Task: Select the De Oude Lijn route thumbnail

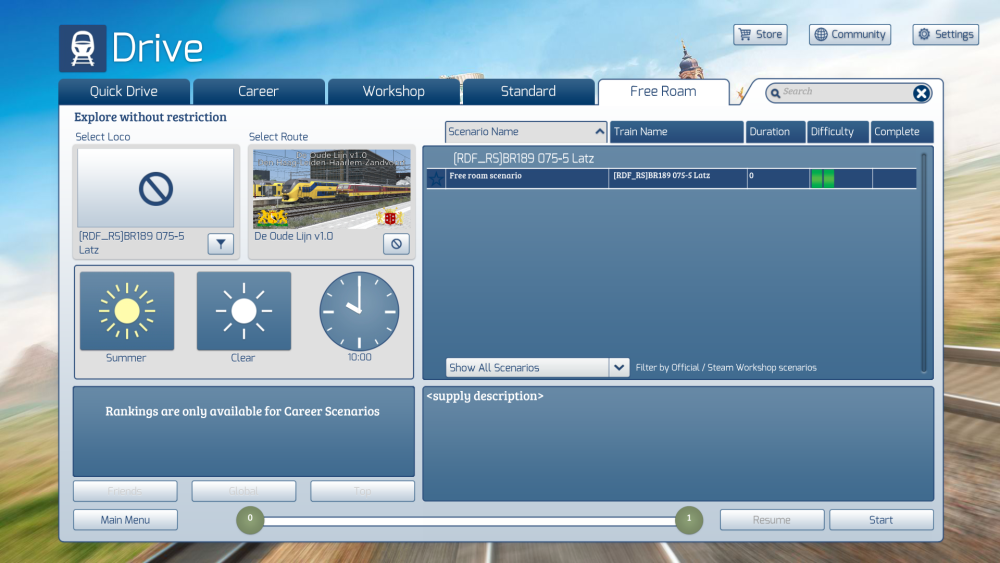Action: [331, 188]
